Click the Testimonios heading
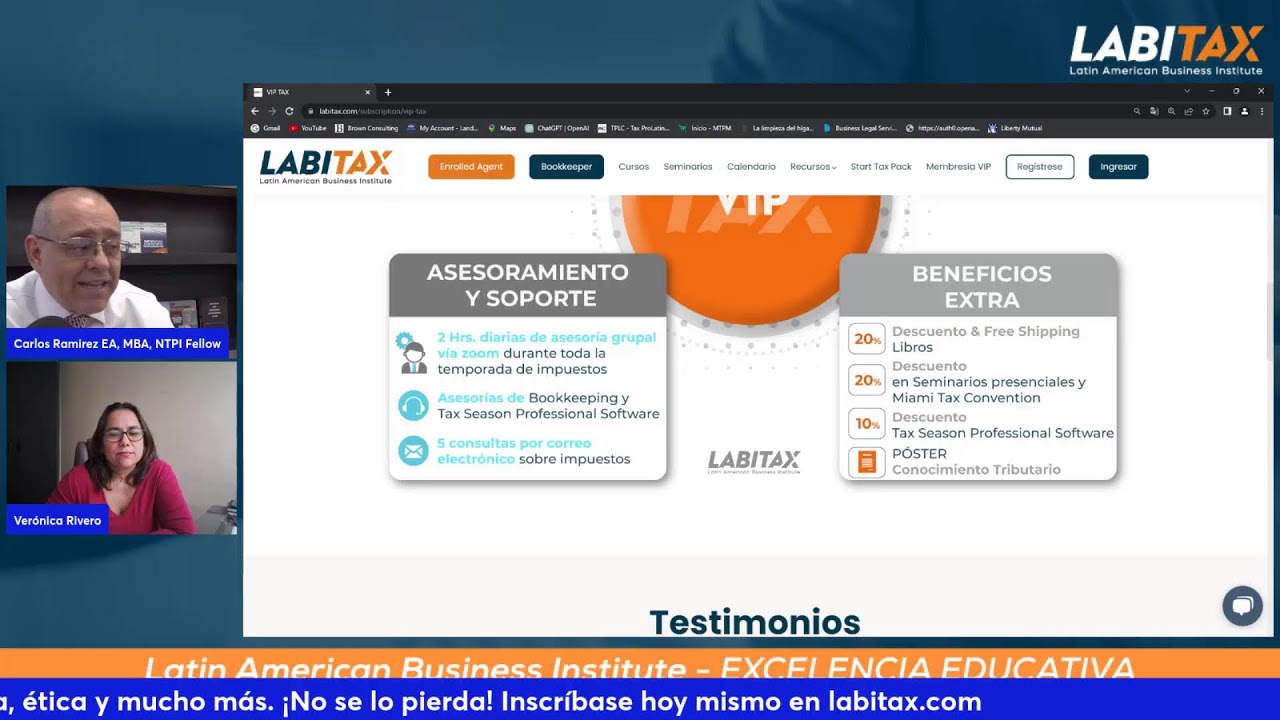1280x720 pixels. coord(755,622)
